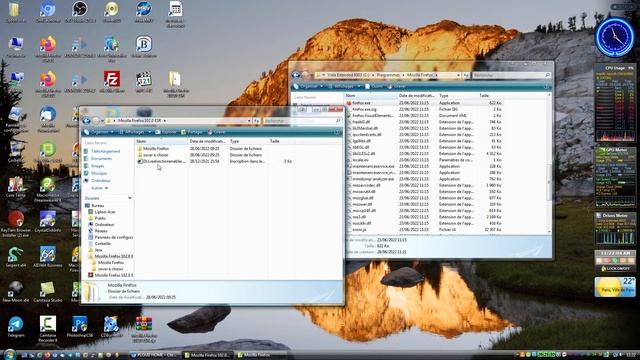This screenshot has width=640, height=360.
Task: Select Bureau in the folder tree
Action: [95, 206]
